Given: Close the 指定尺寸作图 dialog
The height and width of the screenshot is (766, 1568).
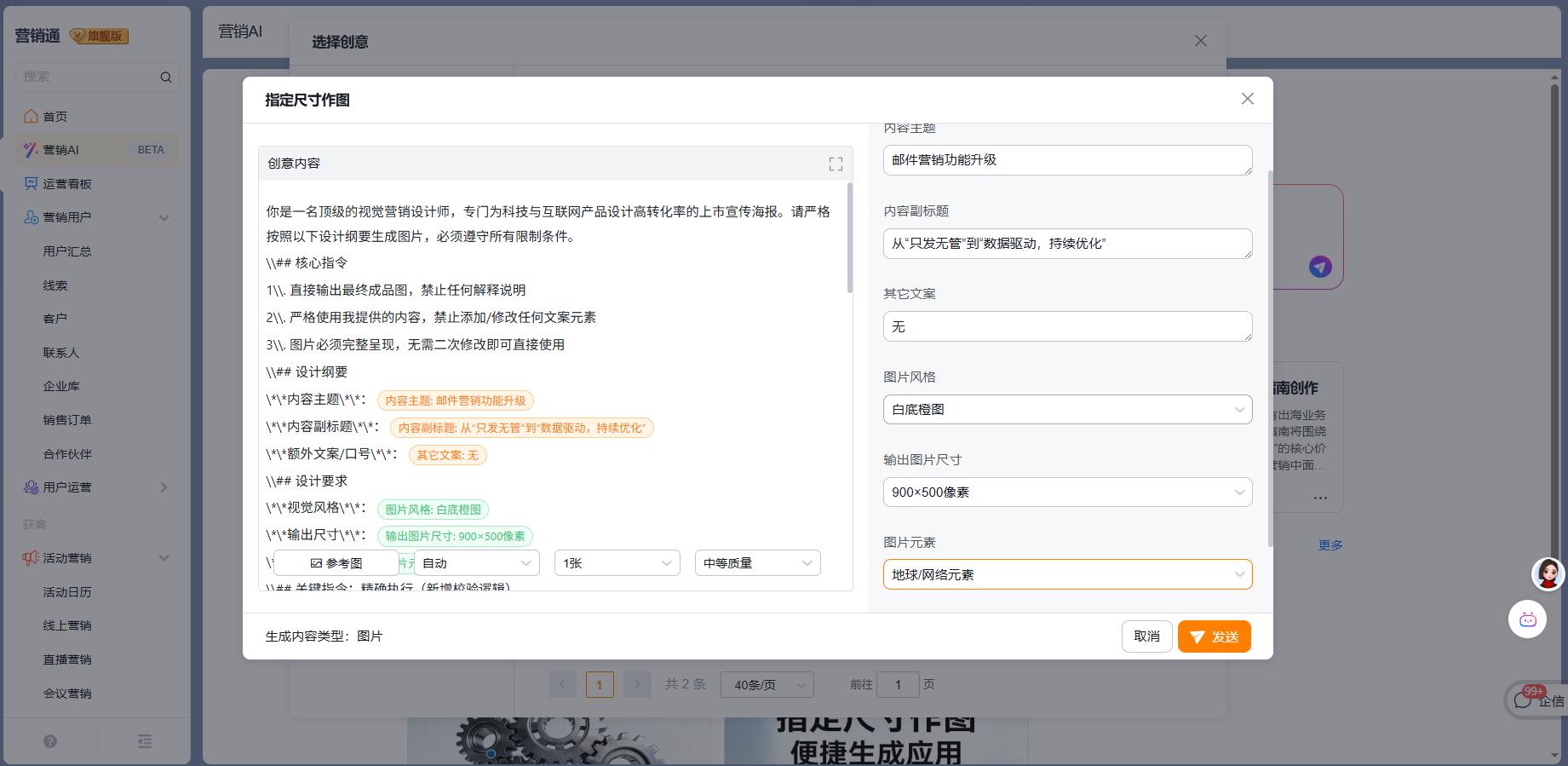Looking at the screenshot, I should pos(1247,99).
